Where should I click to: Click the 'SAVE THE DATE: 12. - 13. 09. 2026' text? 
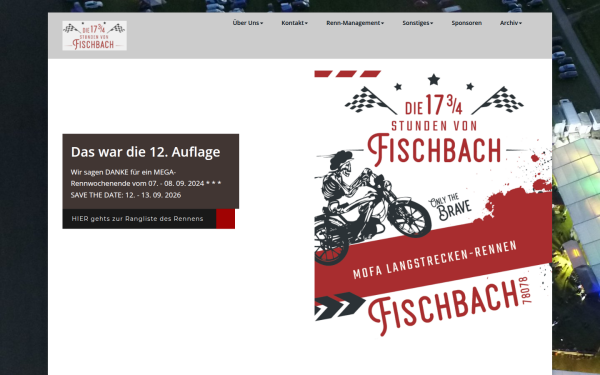pos(126,195)
